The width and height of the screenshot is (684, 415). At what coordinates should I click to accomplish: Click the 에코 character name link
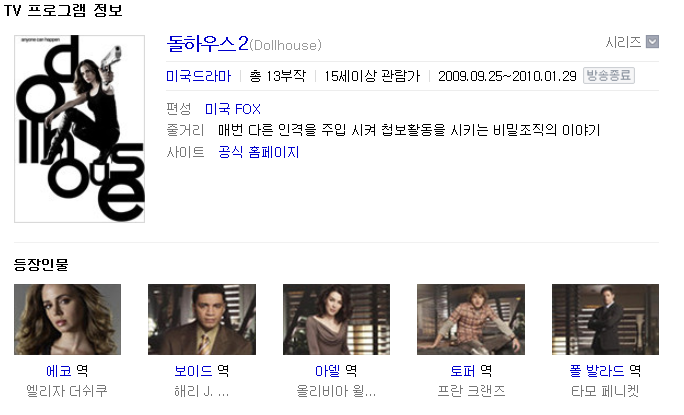58,371
